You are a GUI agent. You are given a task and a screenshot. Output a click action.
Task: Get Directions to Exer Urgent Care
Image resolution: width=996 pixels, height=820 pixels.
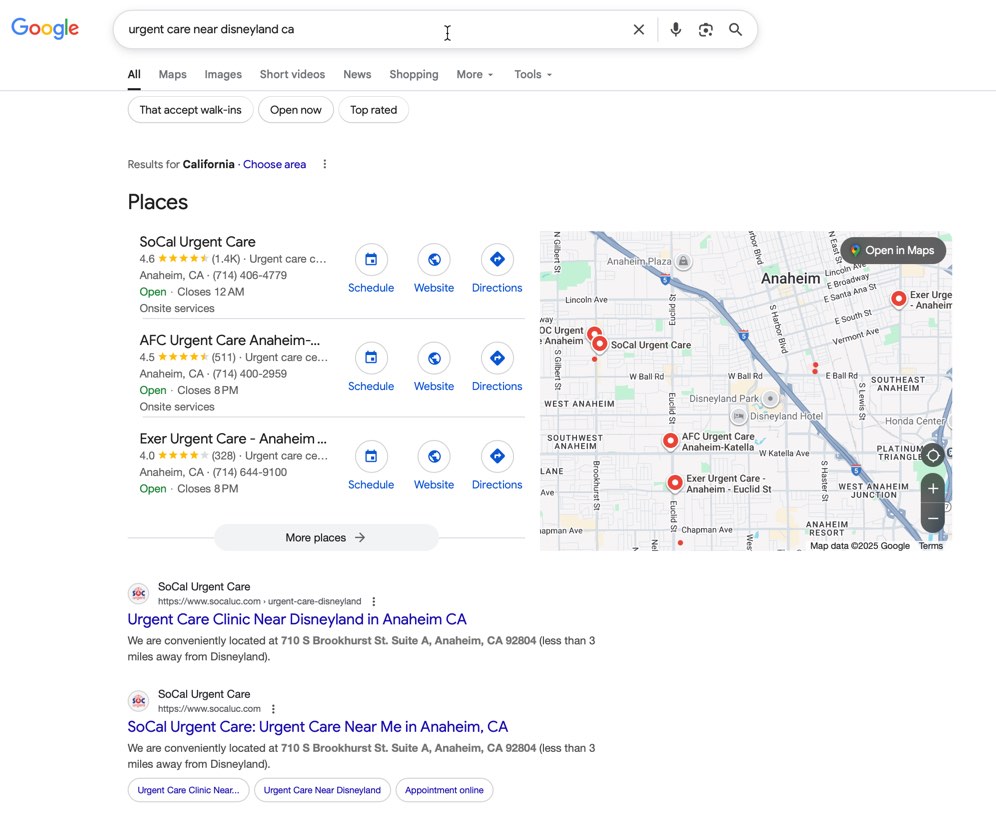(497, 457)
